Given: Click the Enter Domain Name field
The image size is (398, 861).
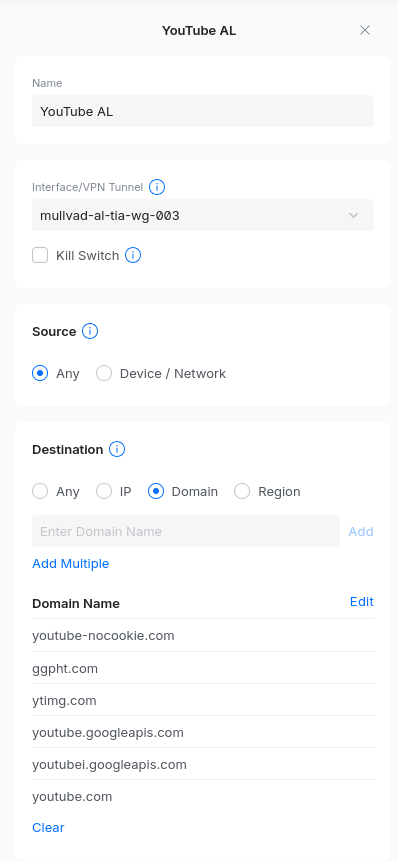Looking at the screenshot, I should (186, 531).
